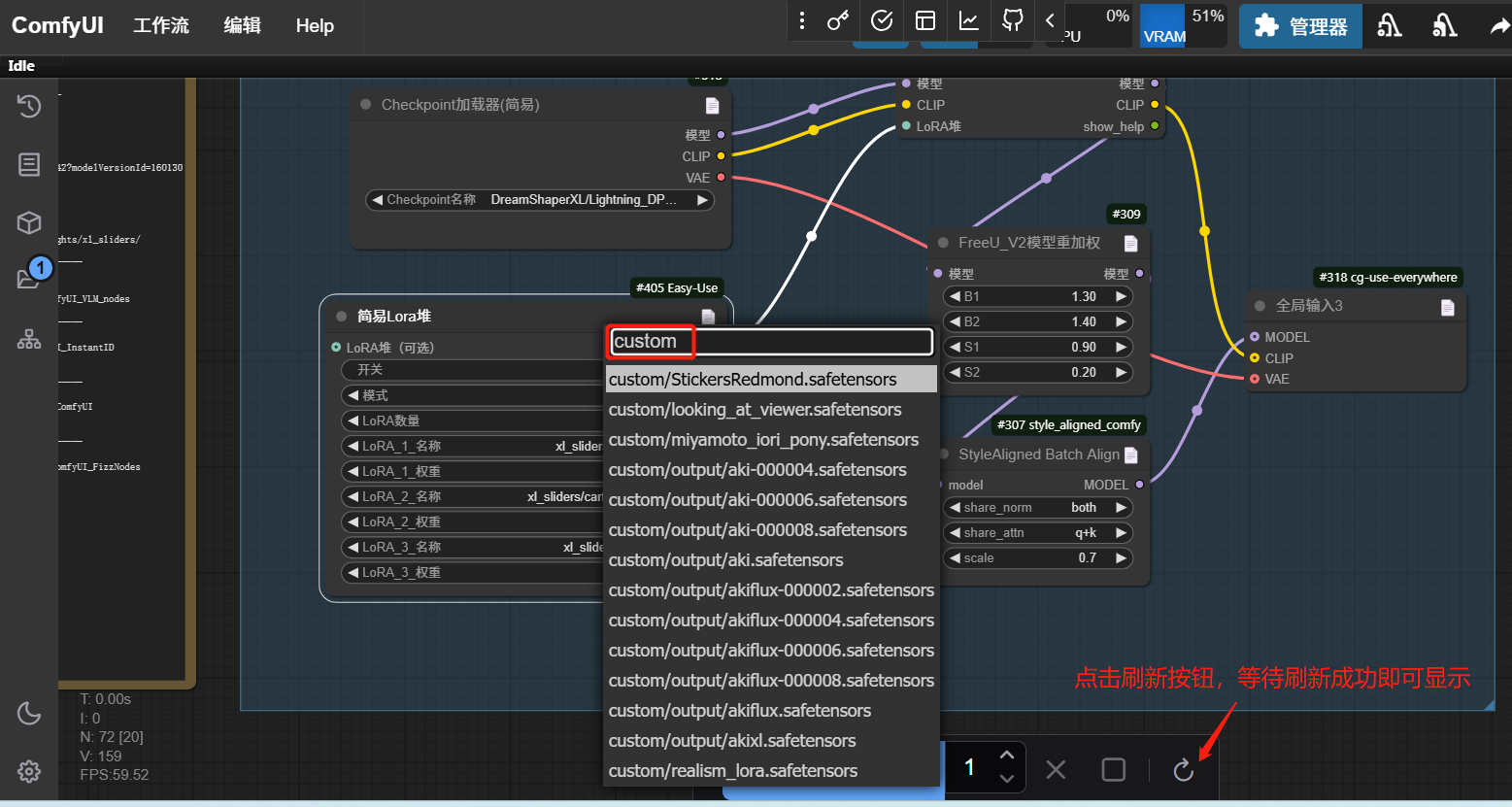Open LoRA_1_名称 selector
The image size is (1512, 807).
pyautogui.click(x=472, y=446)
